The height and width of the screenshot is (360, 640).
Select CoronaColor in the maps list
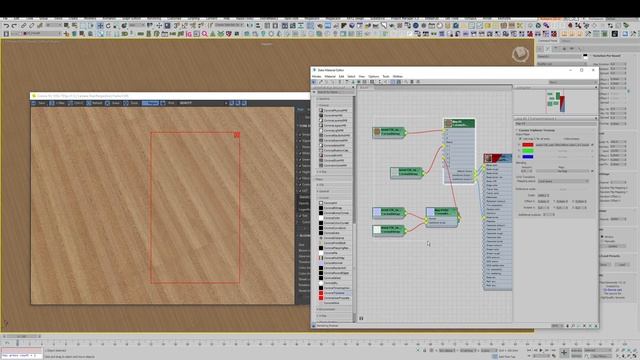pyautogui.click(x=334, y=218)
